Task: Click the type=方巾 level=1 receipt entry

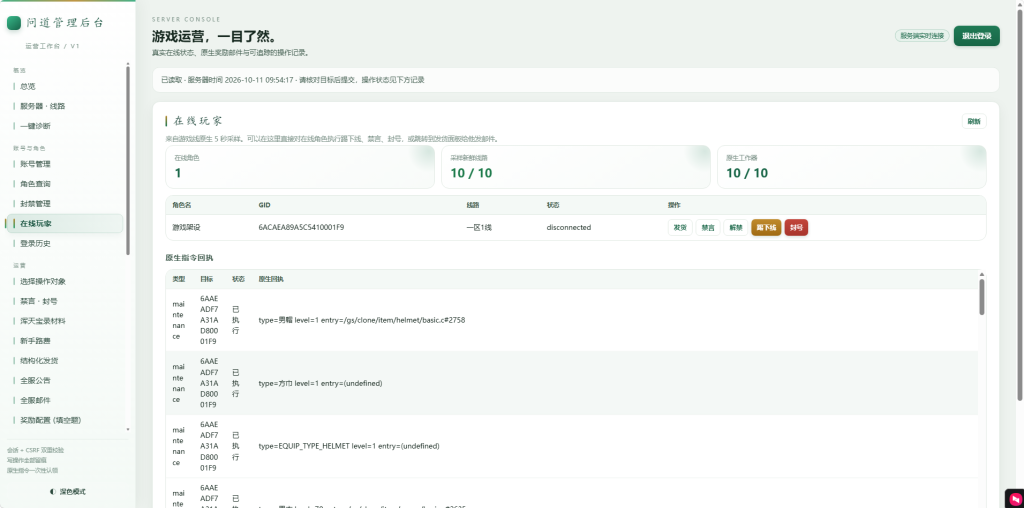Action: click(320, 383)
